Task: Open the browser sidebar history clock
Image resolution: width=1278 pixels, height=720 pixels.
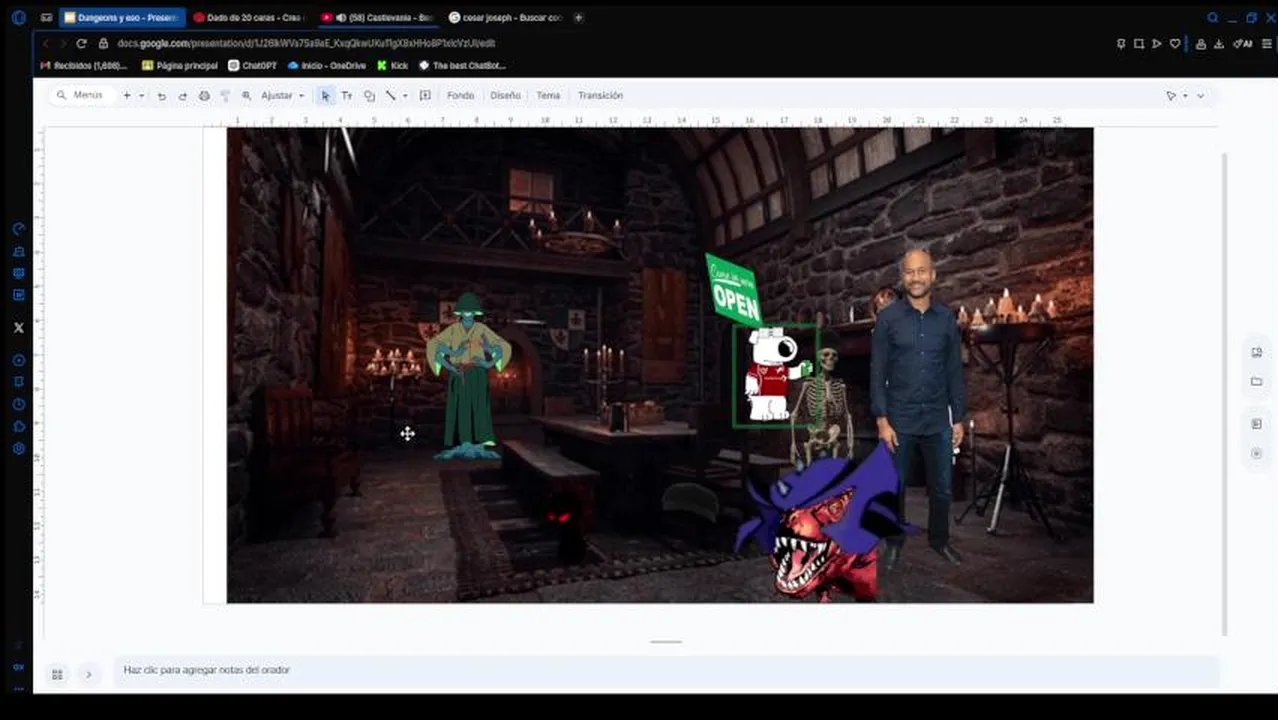Action: click(18, 404)
